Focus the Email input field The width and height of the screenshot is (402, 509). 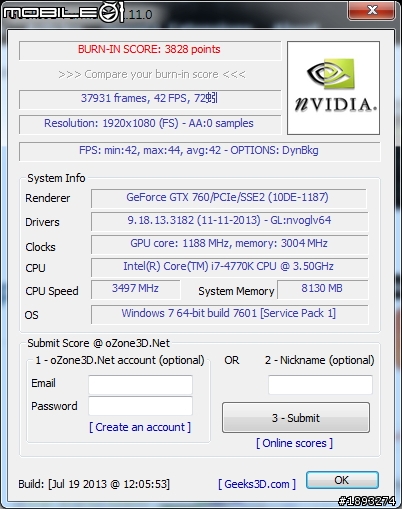pos(140,384)
